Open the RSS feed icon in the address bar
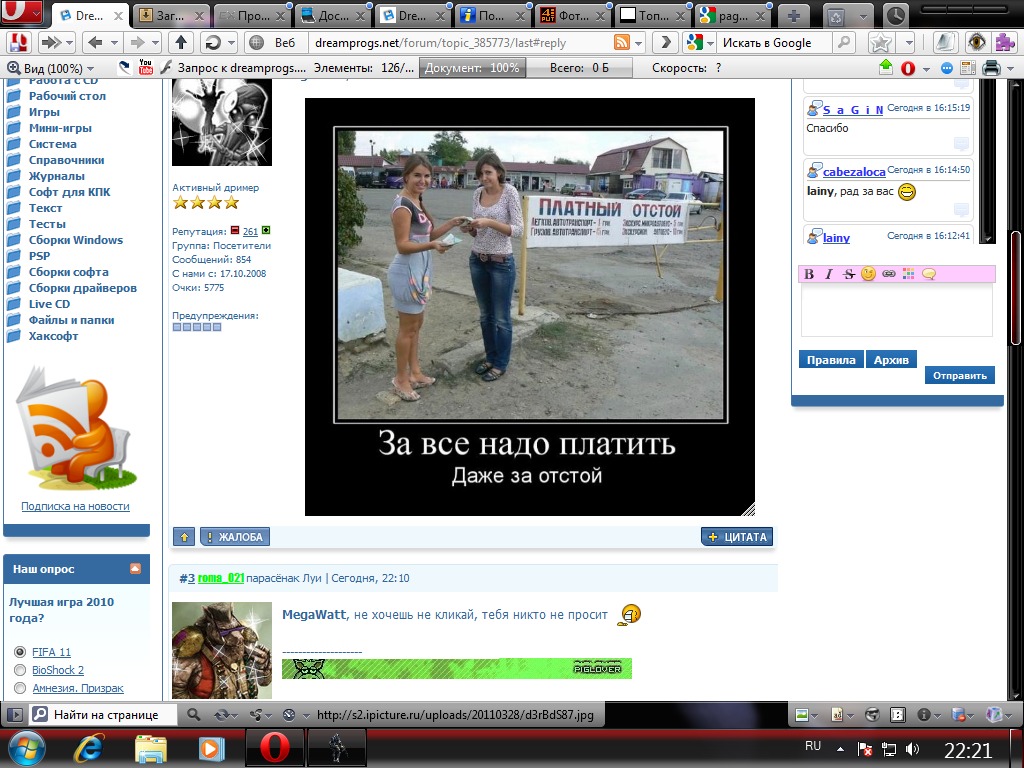The width and height of the screenshot is (1024, 768). pyautogui.click(x=622, y=42)
